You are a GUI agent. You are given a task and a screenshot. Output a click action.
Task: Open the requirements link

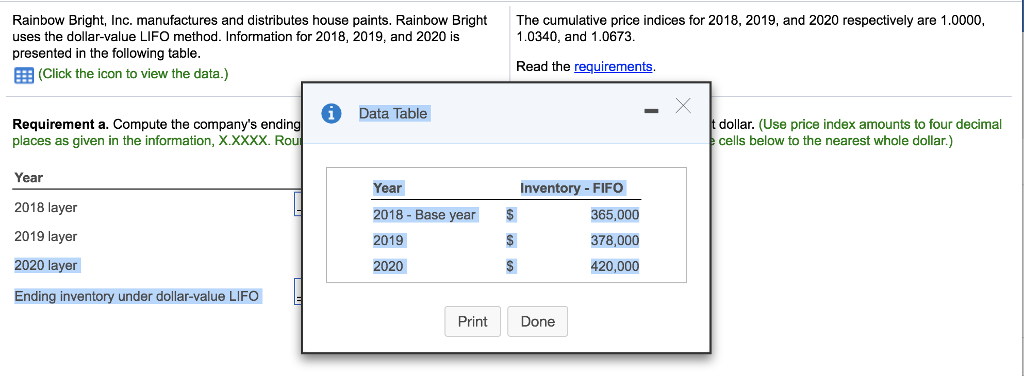pos(613,67)
